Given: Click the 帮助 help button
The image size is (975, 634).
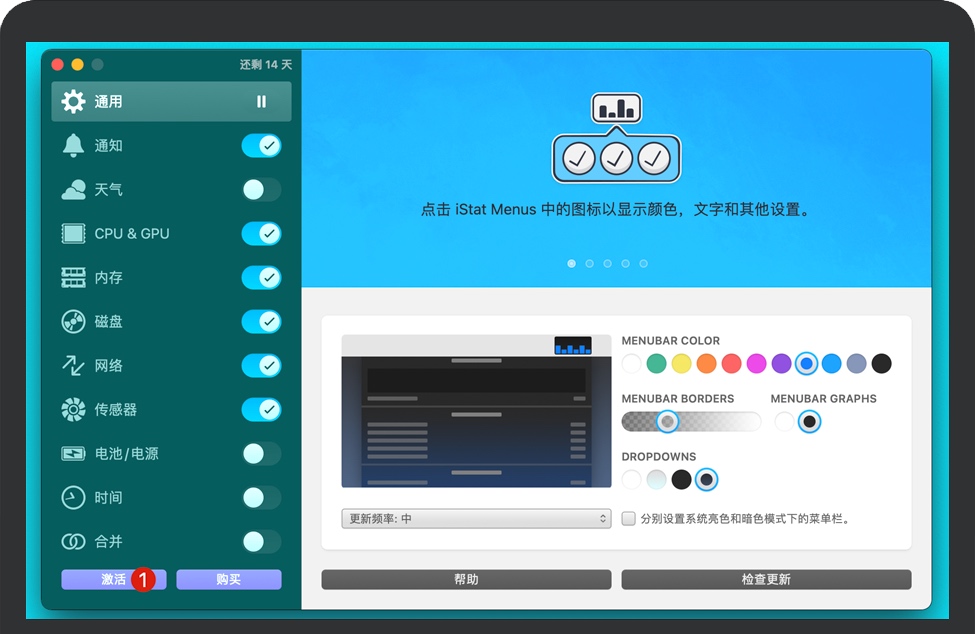Looking at the screenshot, I should pyautogui.click(x=466, y=579).
